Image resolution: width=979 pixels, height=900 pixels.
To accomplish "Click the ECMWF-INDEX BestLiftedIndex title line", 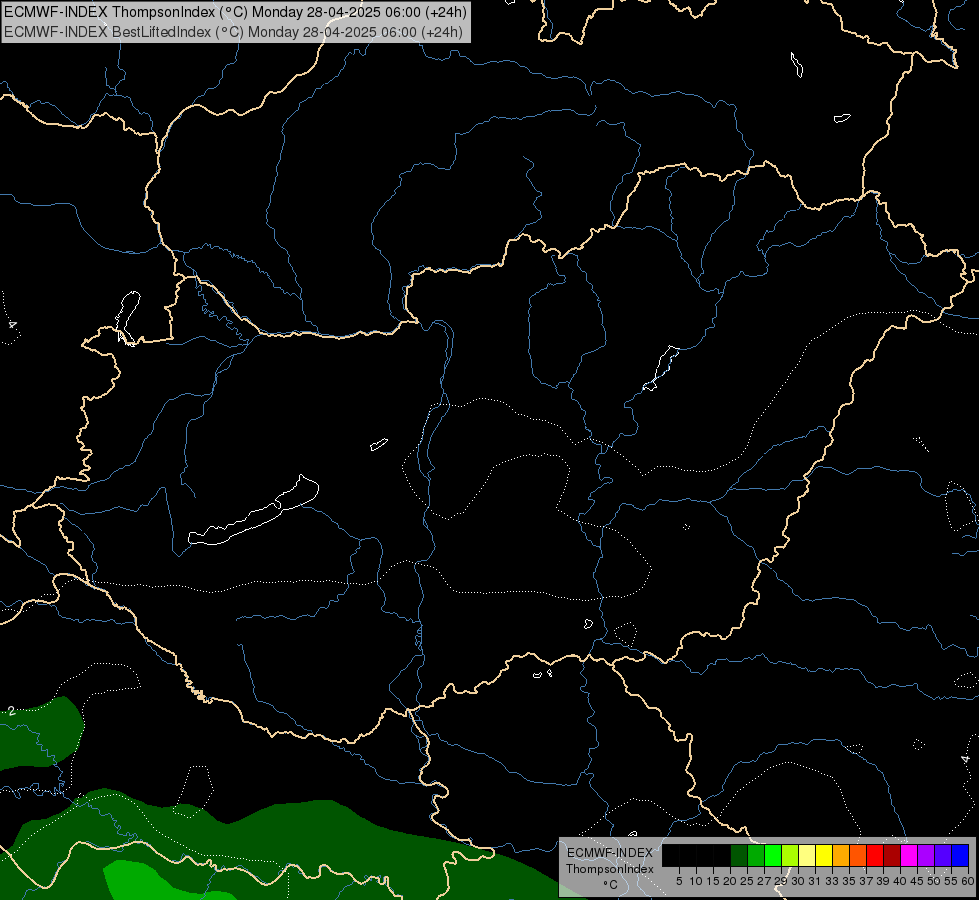I will point(234,32).
